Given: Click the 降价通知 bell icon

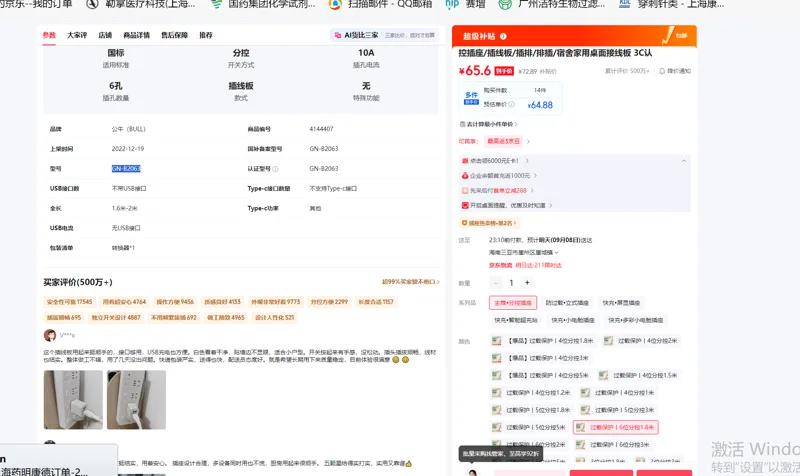Looking at the screenshot, I should coord(662,71).
